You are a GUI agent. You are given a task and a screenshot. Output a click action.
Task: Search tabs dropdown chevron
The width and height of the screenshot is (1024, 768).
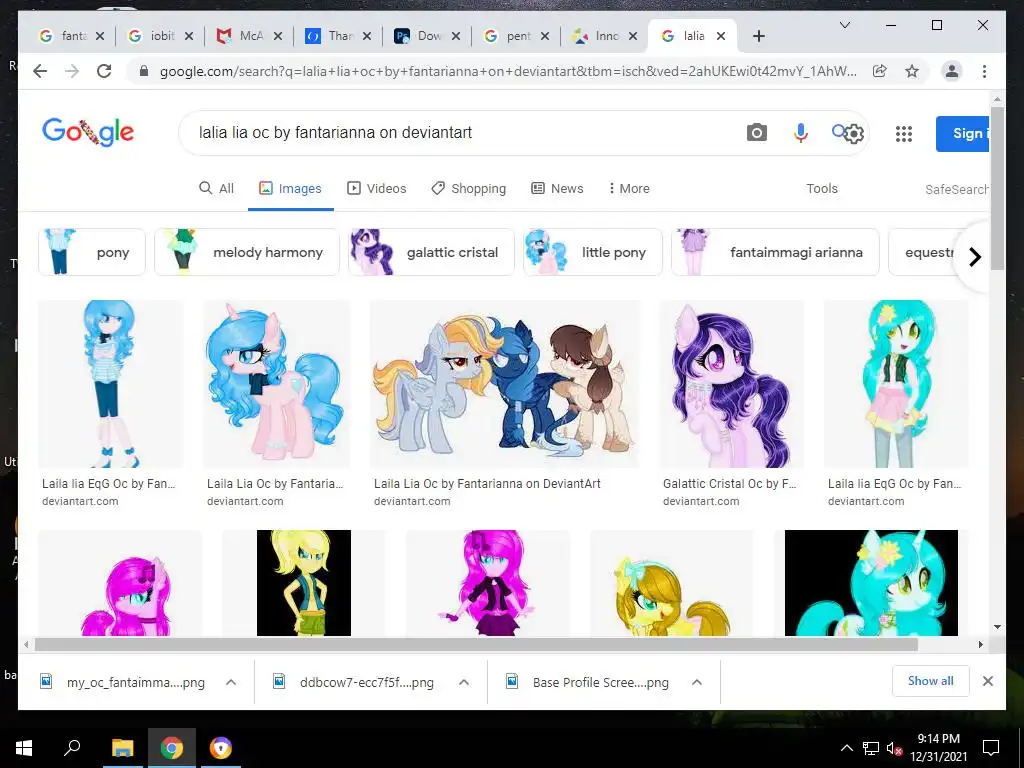point(844,25)
